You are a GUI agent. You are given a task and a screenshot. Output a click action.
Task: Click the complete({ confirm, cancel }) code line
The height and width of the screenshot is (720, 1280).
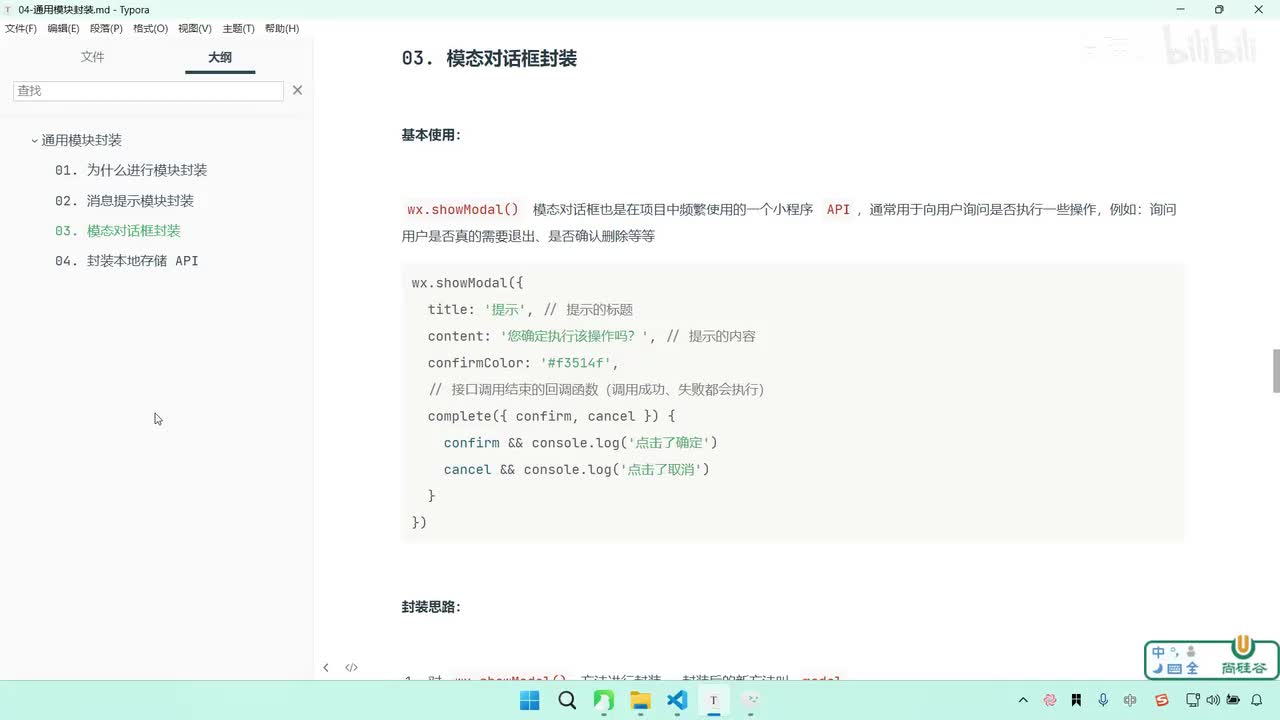(552, 416)
